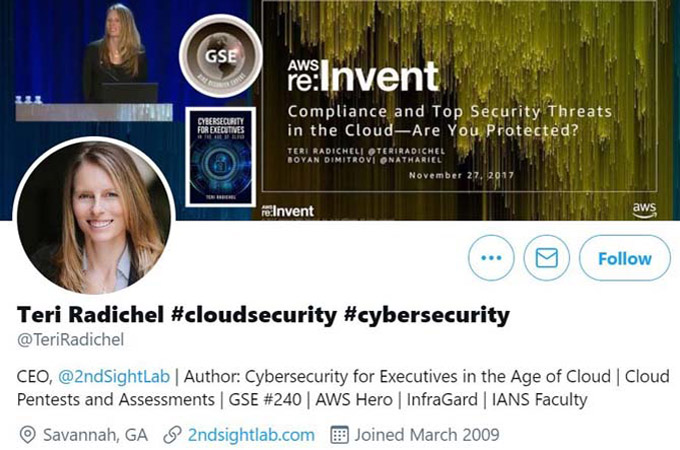Click the GSE badge in the banner

point(221,56)
